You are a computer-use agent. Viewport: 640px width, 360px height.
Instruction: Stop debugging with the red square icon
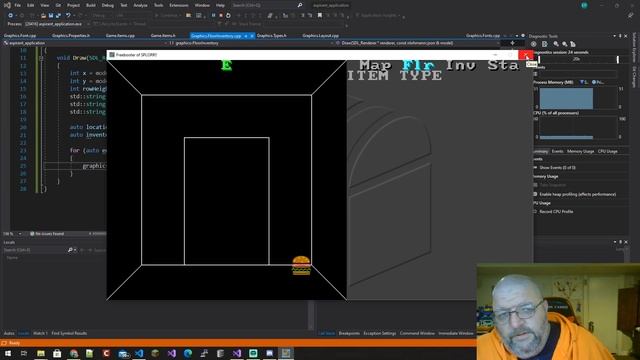pyautogui.click(x=221, y=16)
